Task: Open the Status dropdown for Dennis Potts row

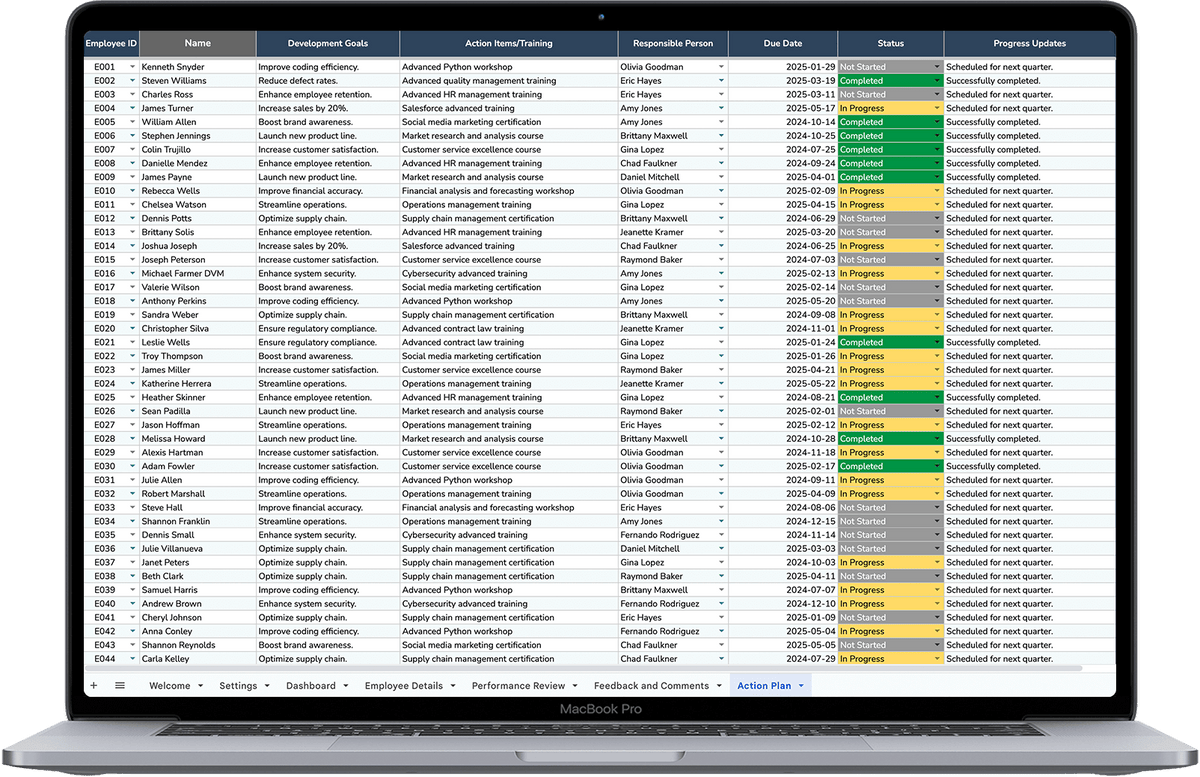Action: (x=937, y=218)
